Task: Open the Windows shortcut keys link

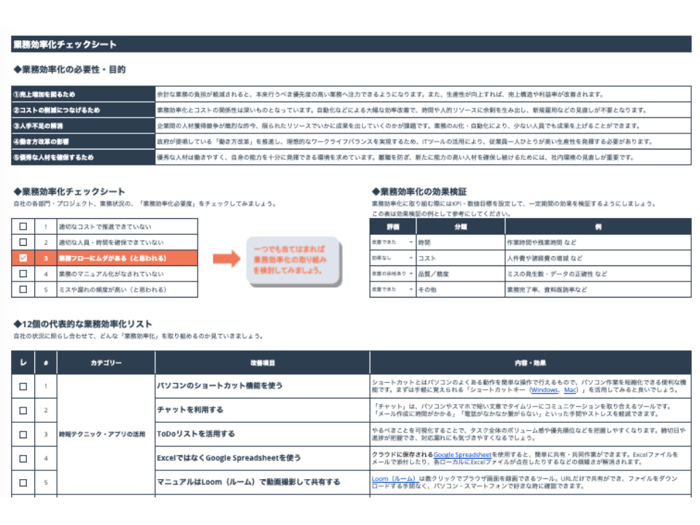Action: 544,390
